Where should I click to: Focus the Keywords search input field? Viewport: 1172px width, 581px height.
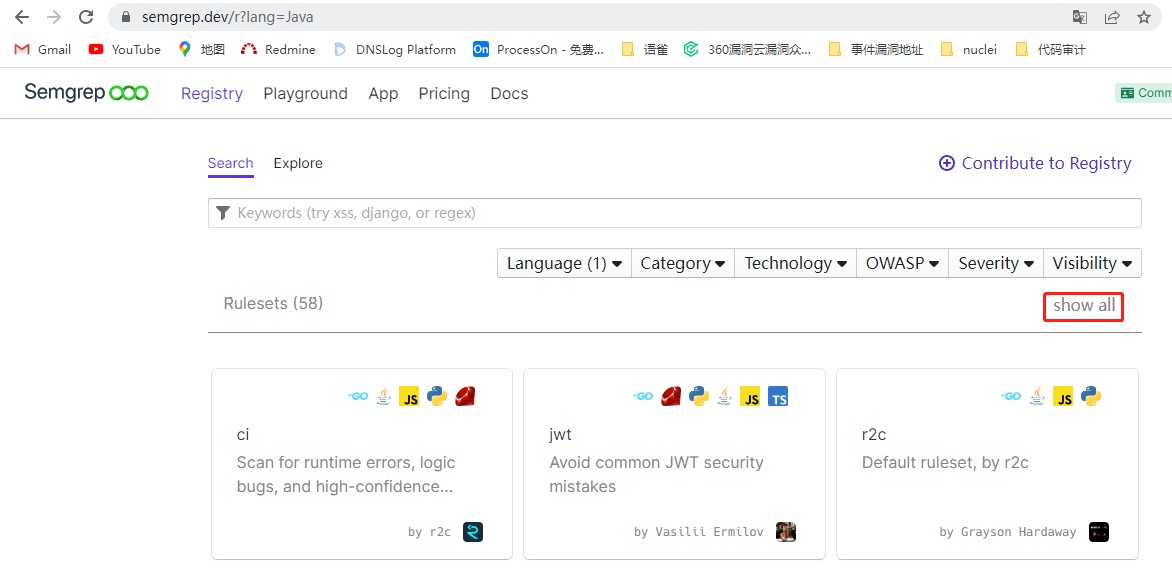click(x=675, y=213)
